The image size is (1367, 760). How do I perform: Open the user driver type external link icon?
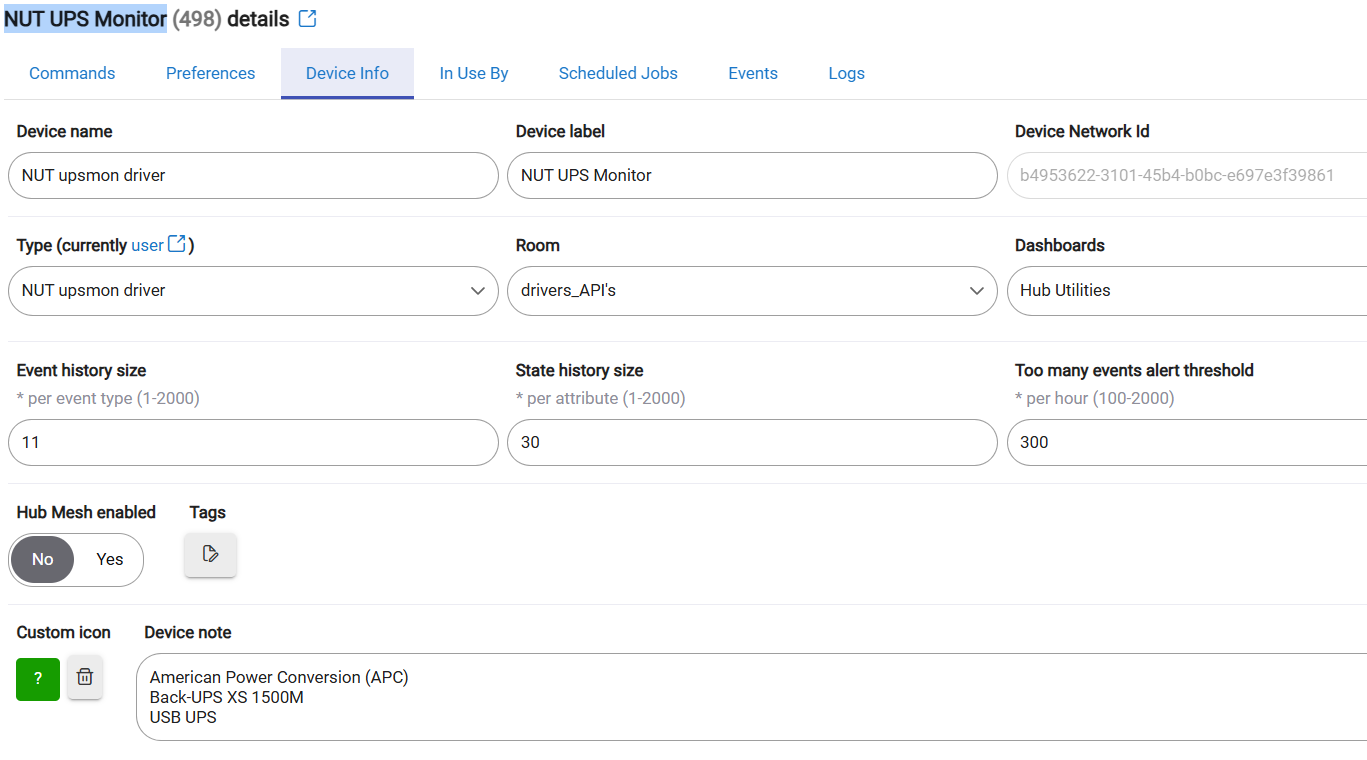177,244
